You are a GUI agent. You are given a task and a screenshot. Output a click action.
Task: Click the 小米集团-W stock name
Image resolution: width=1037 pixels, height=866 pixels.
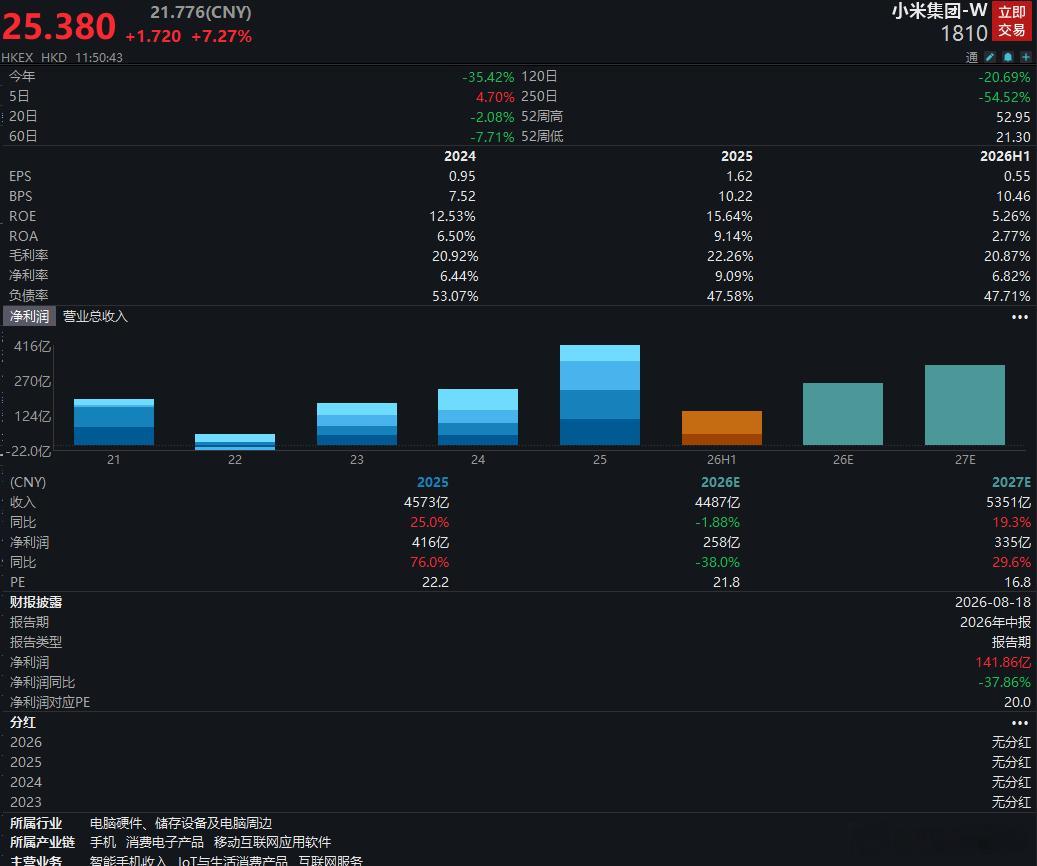[939, 11]
